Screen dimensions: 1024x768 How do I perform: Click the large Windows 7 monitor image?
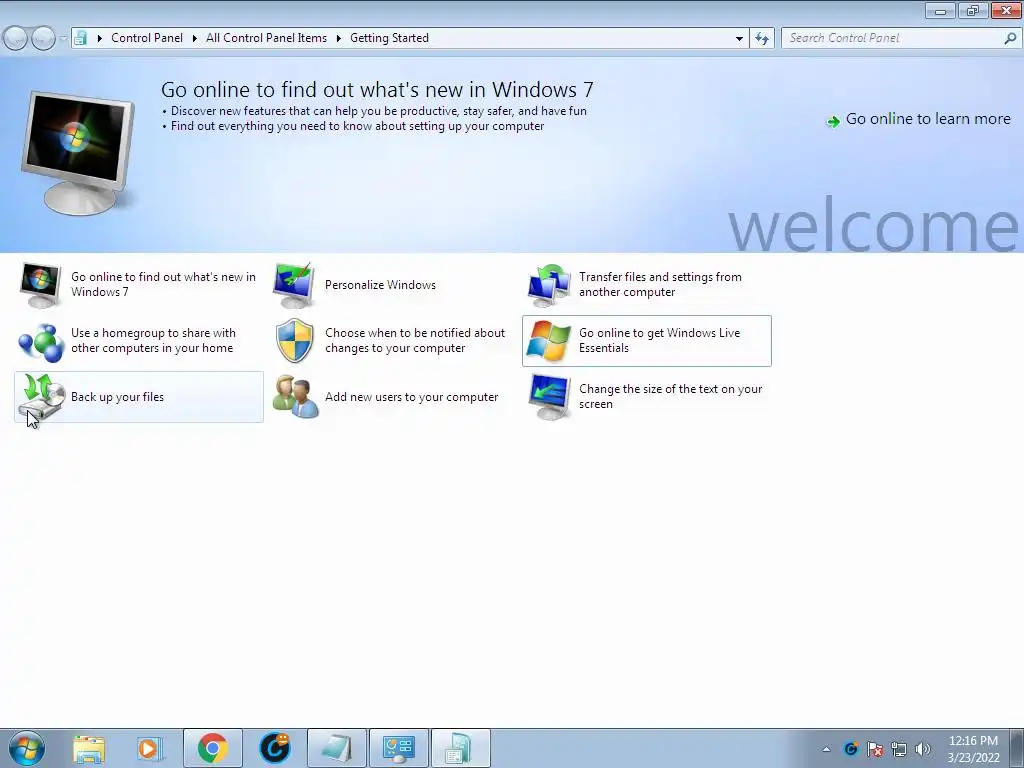click(78, 154)
